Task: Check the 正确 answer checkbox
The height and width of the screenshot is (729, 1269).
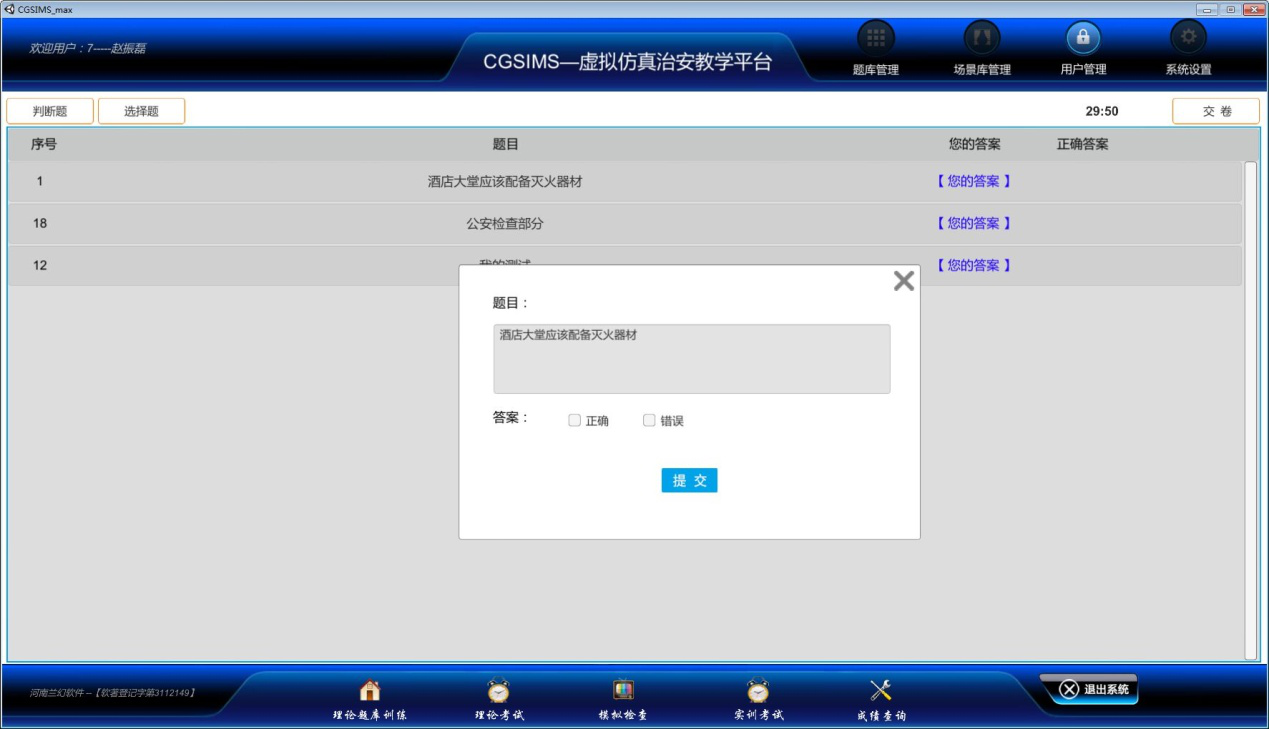Action: click(x=575, y=421)
